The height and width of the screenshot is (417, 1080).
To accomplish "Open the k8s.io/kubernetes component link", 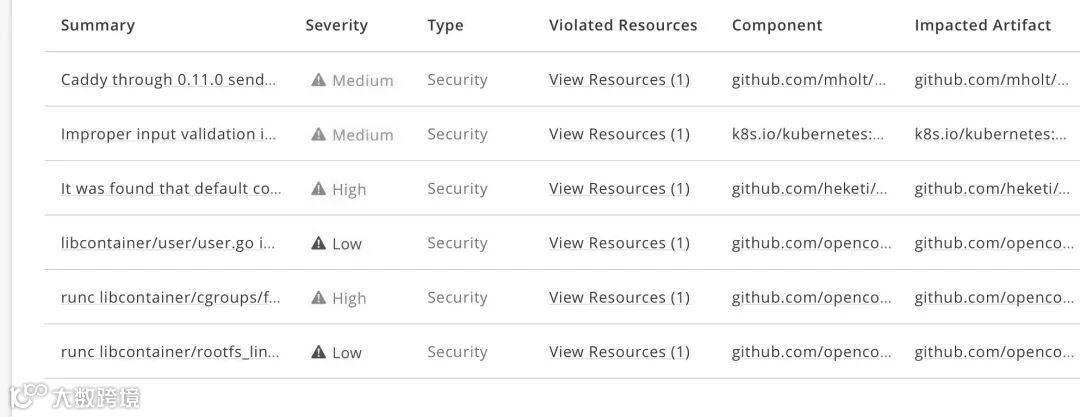I will click(x=808, y=134).
